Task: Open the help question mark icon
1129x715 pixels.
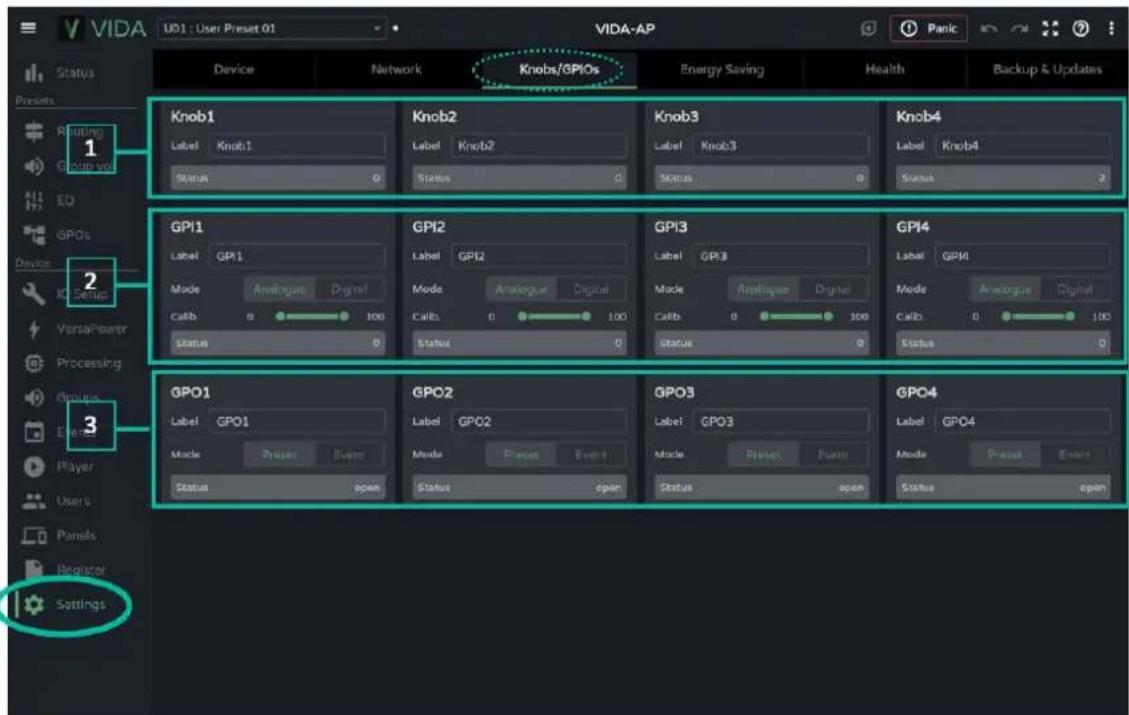Action: pyautogui.click(x=1081, y=29)
